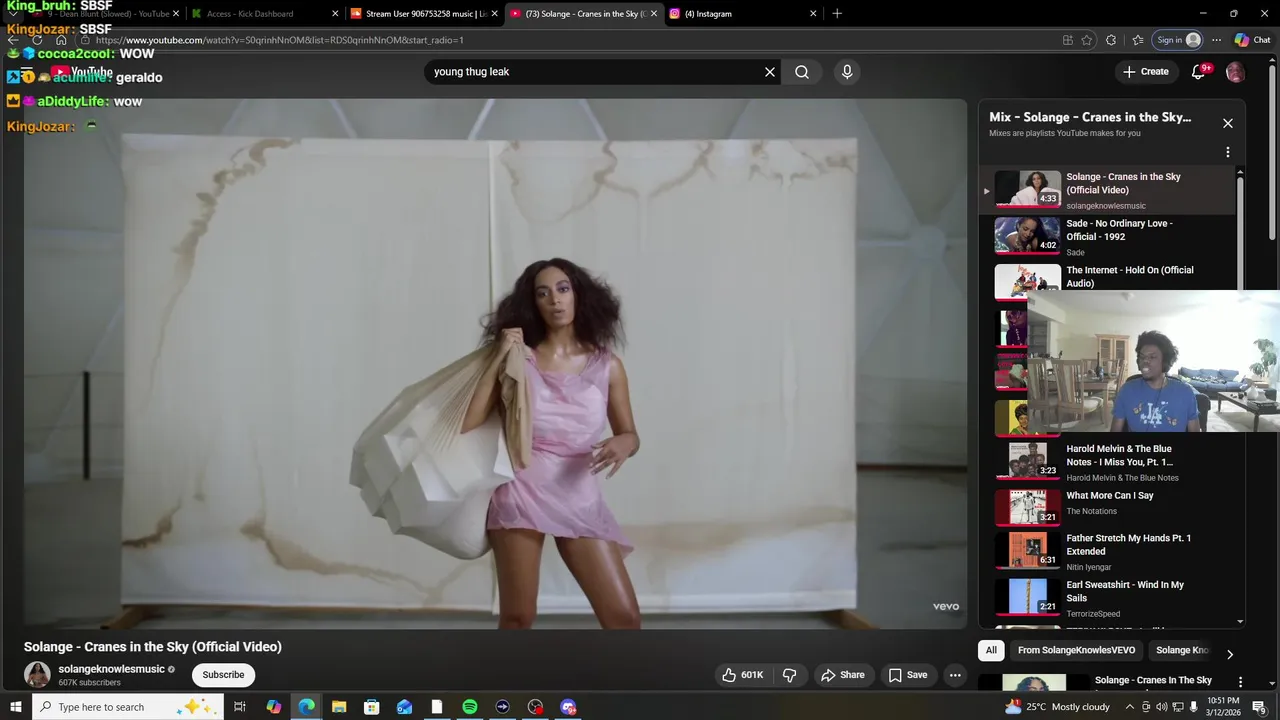Switch to the Instagram tab
This screenshot has width=1280, height=720.
pos(740,14)
